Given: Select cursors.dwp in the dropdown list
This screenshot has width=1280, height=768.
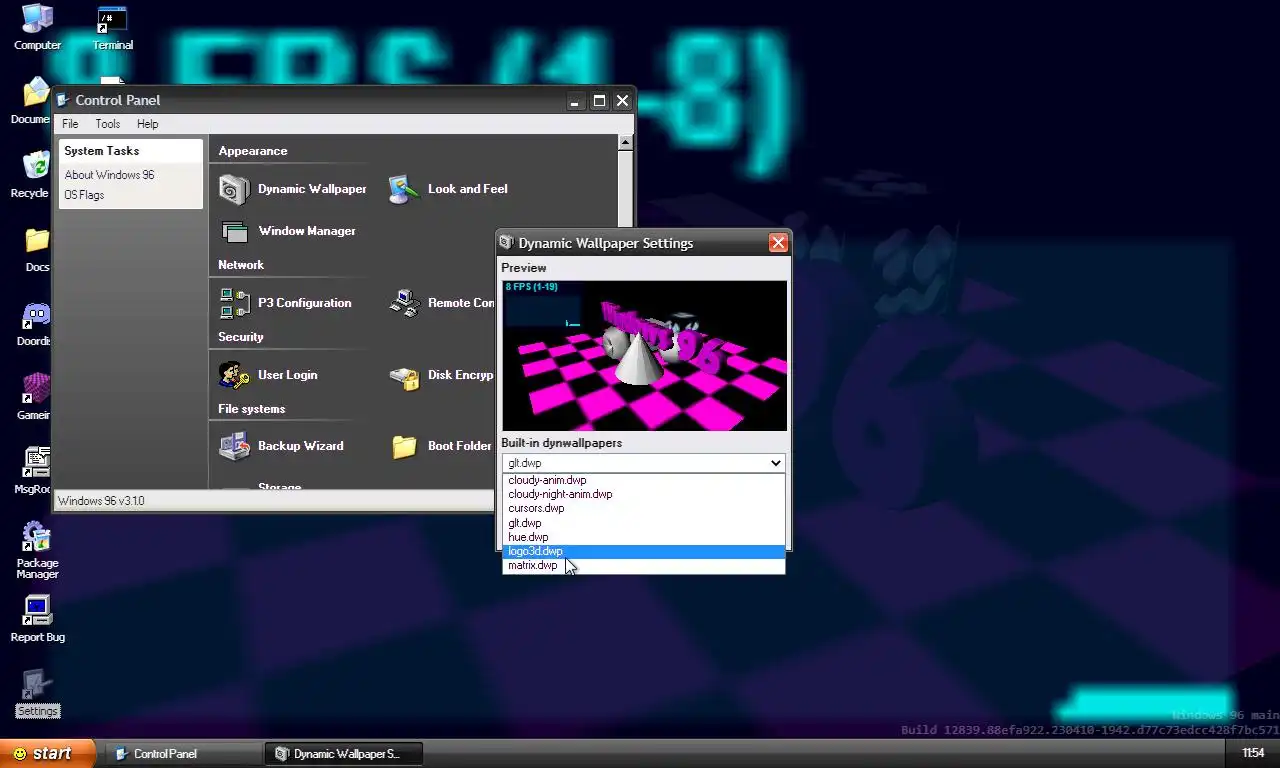Looking at the screenshot, I should point(643,508).
